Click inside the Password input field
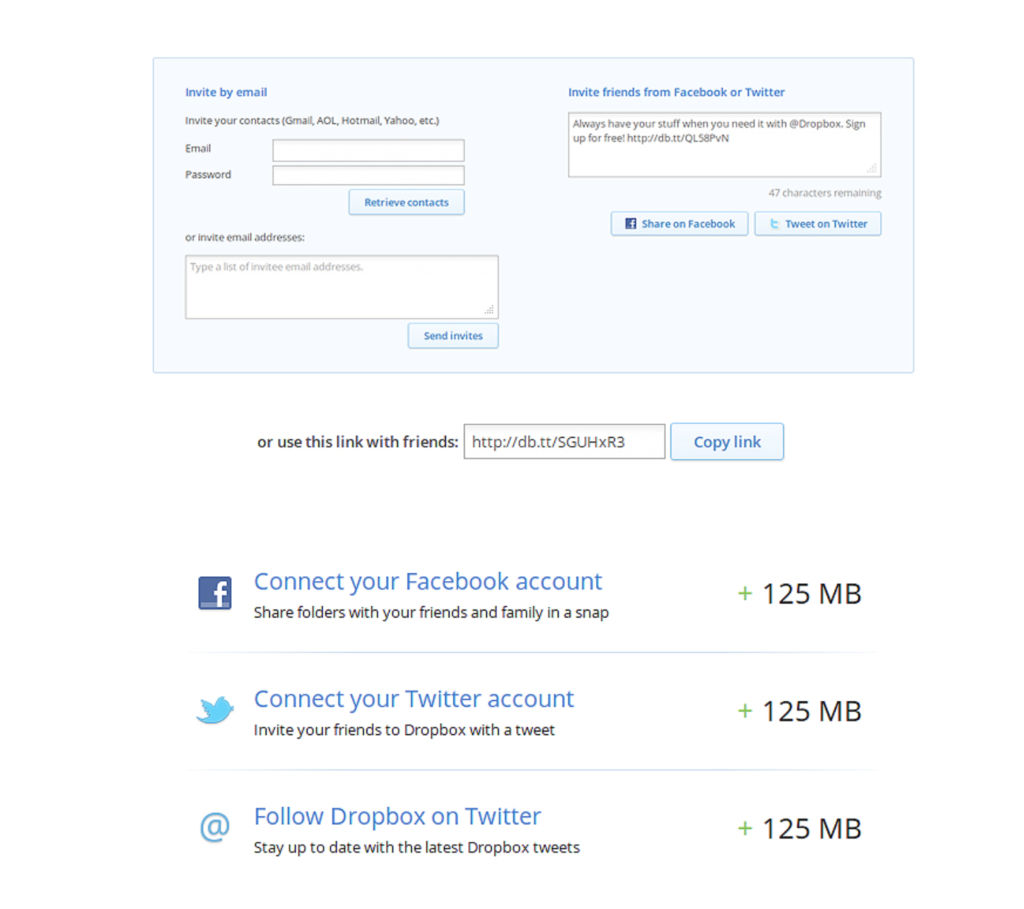 pos(368,175)
